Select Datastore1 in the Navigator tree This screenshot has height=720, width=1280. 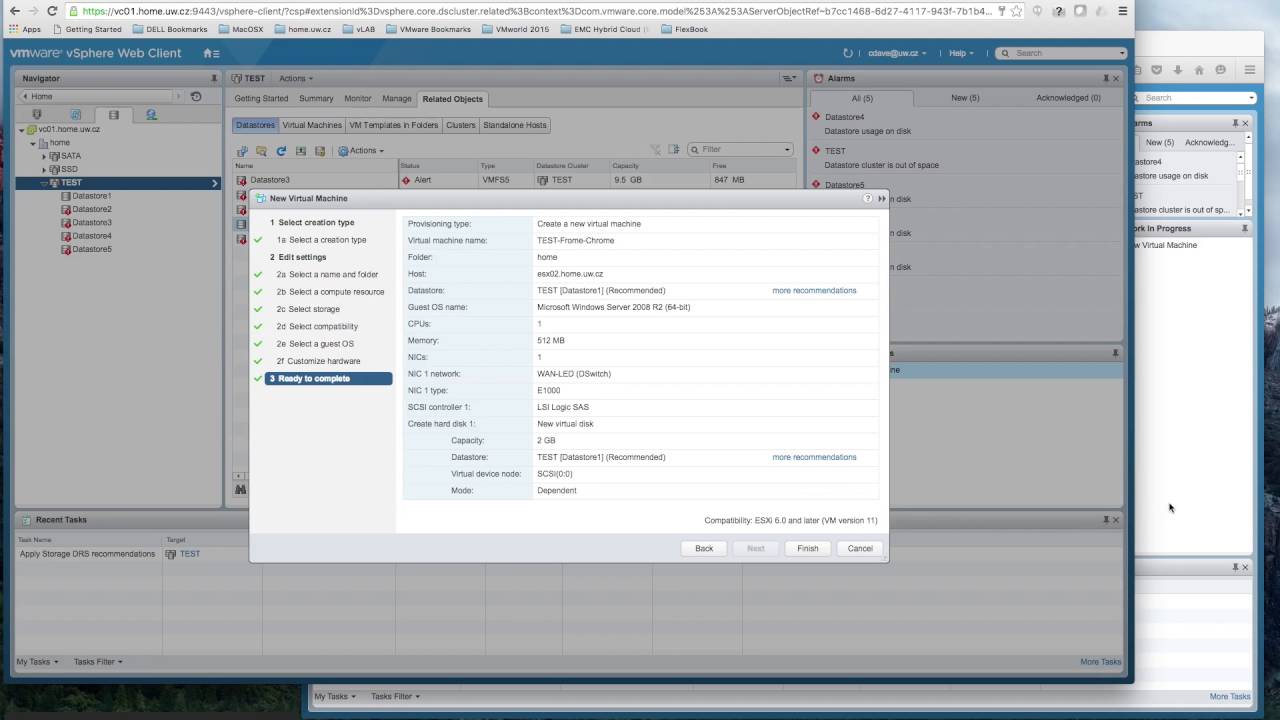92,196
